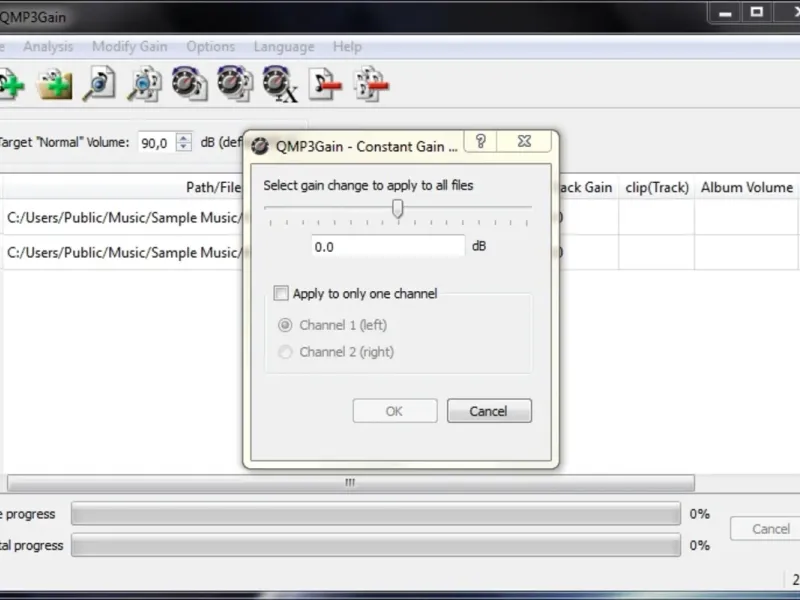This screenshot has width=800, height=600.
Task: Click the Album Gain dial icon
Action: pos(235,84)
